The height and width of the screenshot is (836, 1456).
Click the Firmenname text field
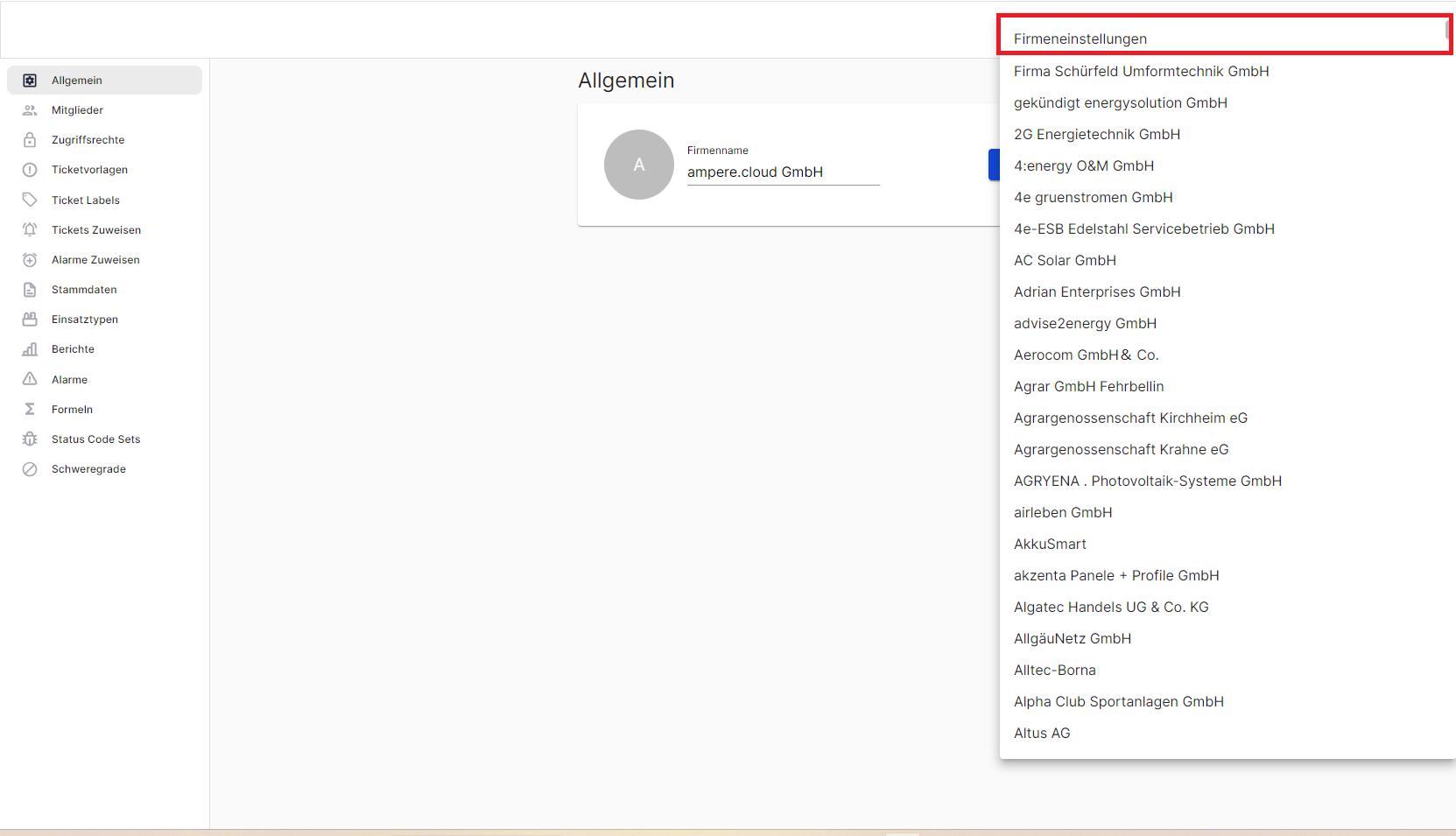tap(782, 172)
